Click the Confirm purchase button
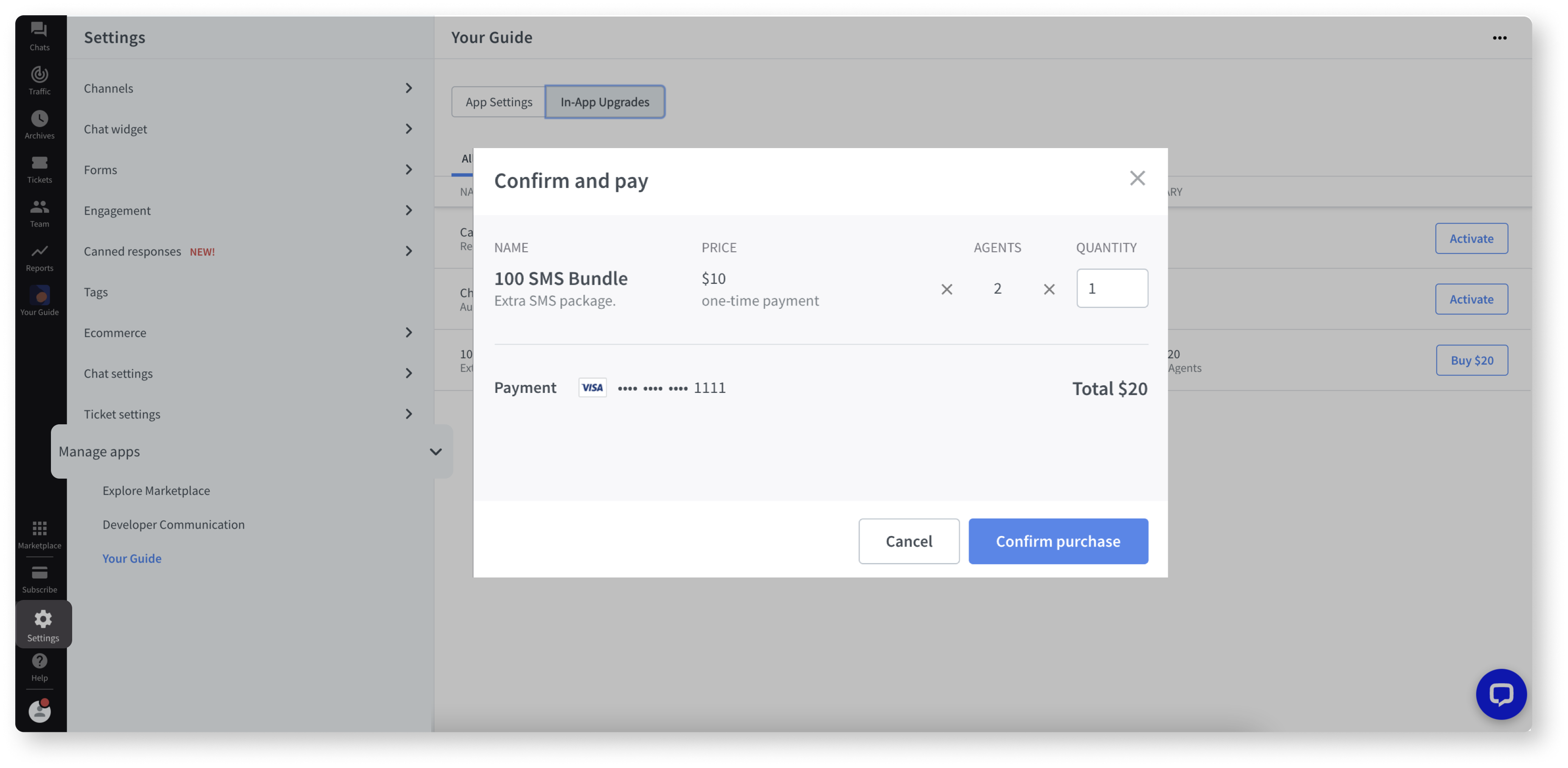Screen dimensions: 1568x768 point(1058,541)
